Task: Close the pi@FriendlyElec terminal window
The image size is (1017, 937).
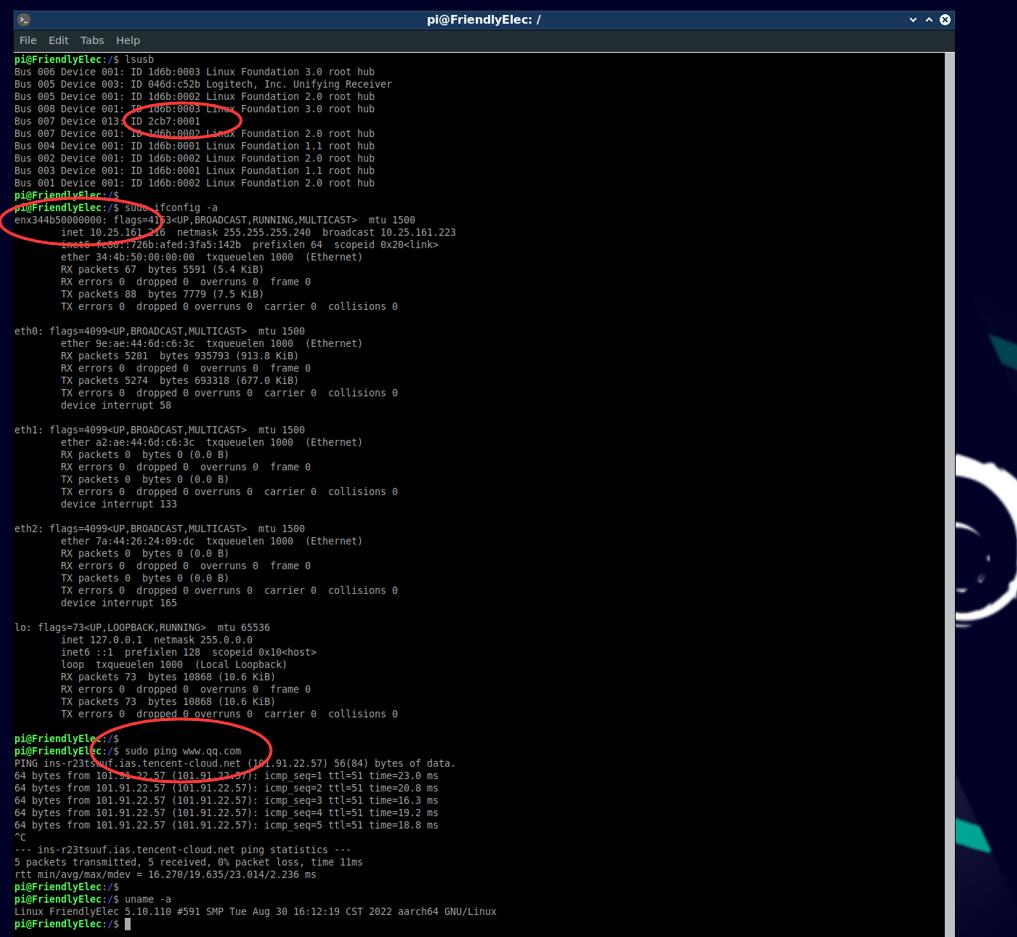Action: [945, 19]
